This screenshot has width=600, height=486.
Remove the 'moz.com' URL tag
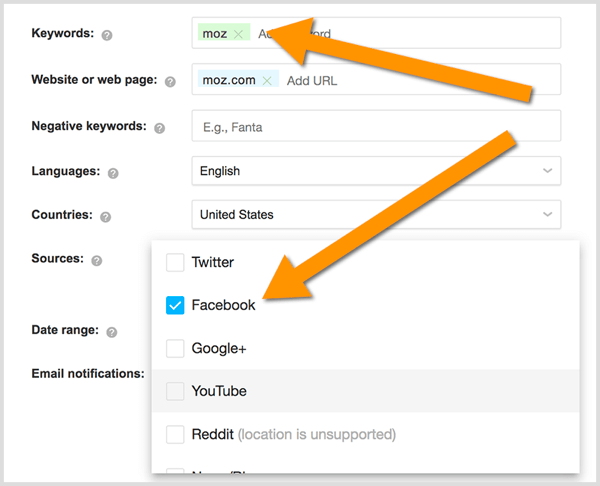(267, 80)
